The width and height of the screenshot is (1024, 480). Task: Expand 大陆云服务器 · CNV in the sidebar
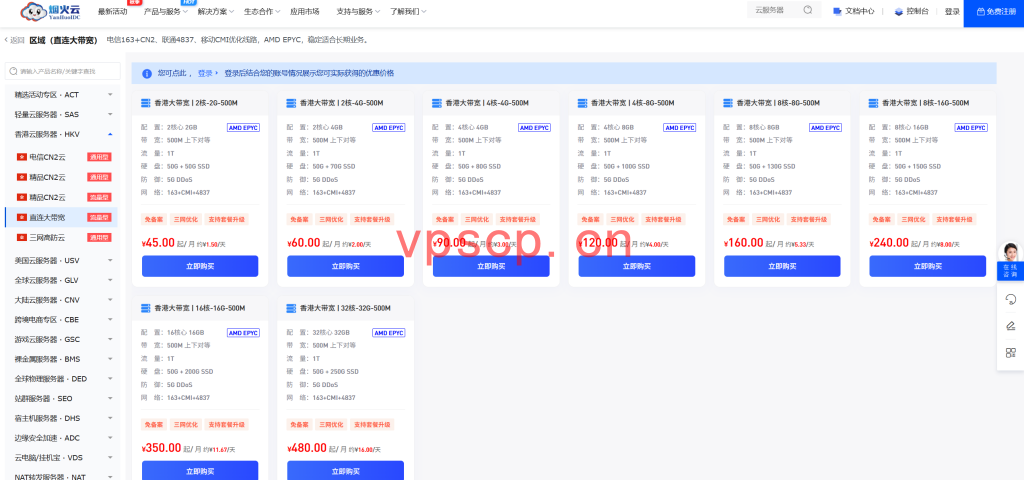coord(62,300)
